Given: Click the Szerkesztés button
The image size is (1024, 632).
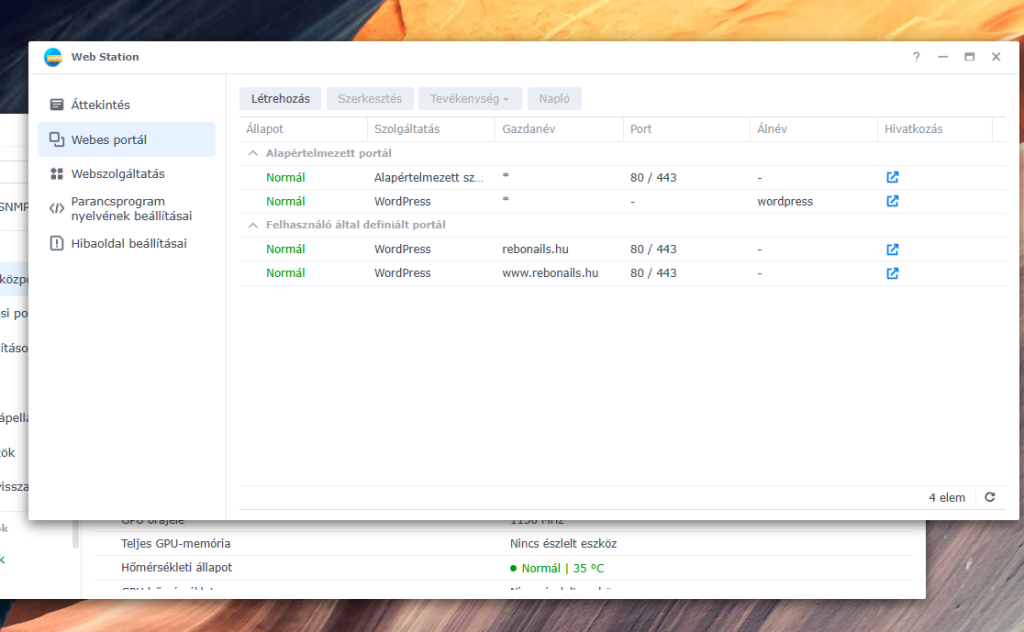Looking at the screenshot, I should coord(369,99).
